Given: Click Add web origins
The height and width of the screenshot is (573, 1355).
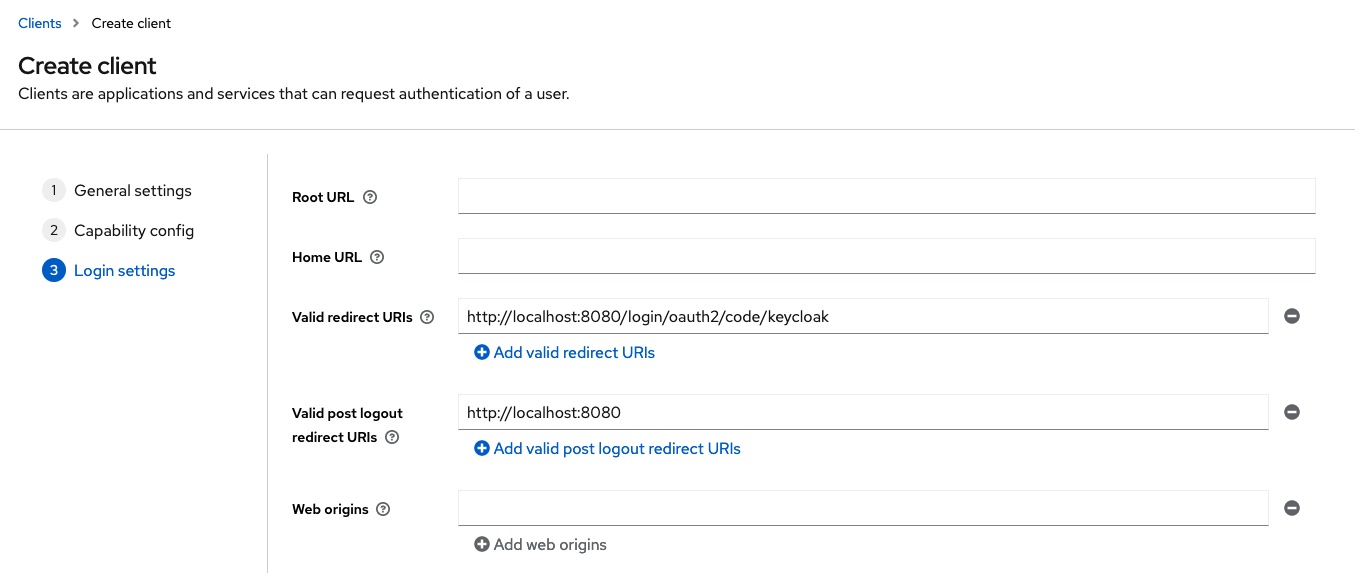Looking at the screenshot, I should [540, 544].
